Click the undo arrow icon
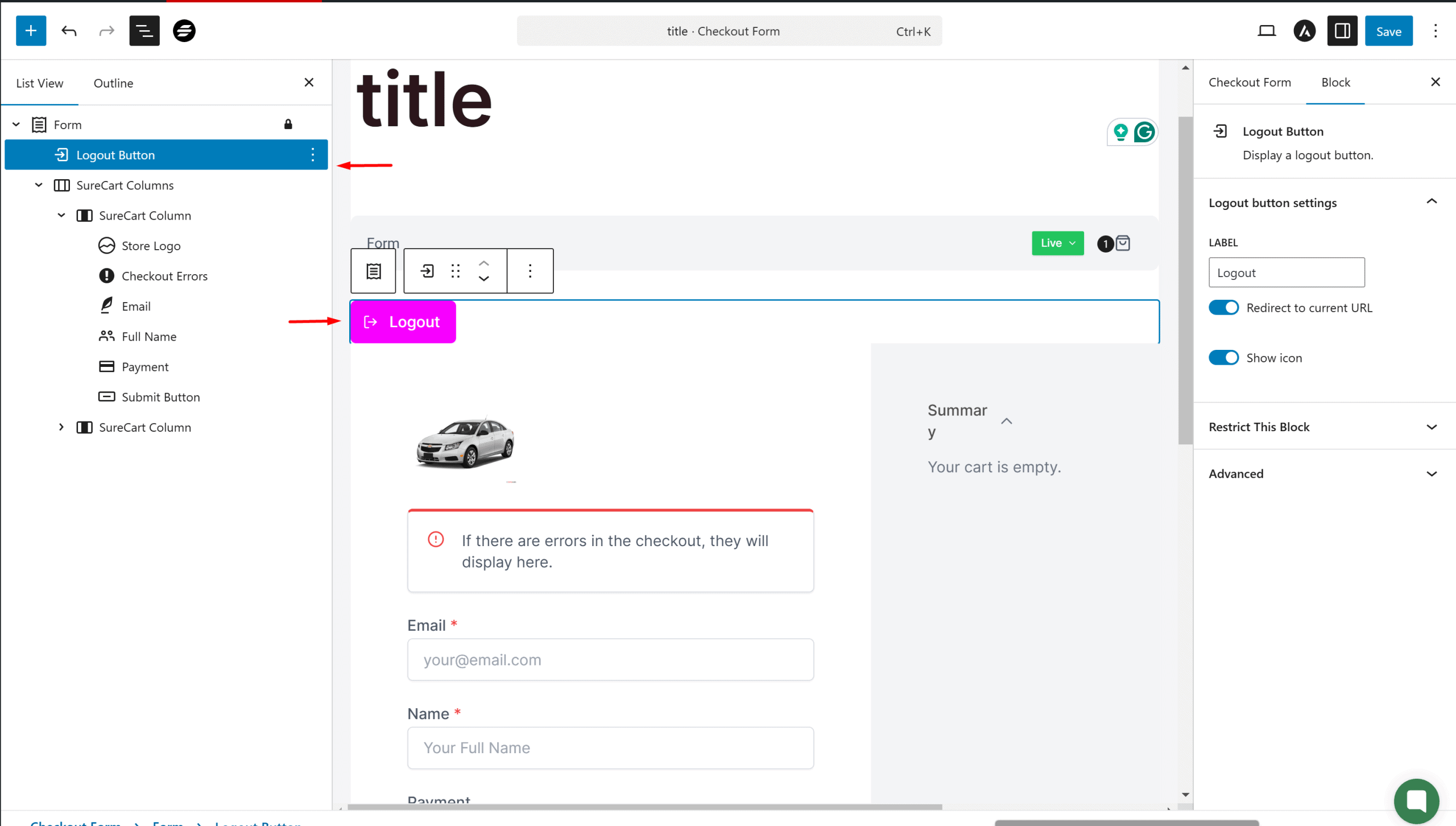 69,31
